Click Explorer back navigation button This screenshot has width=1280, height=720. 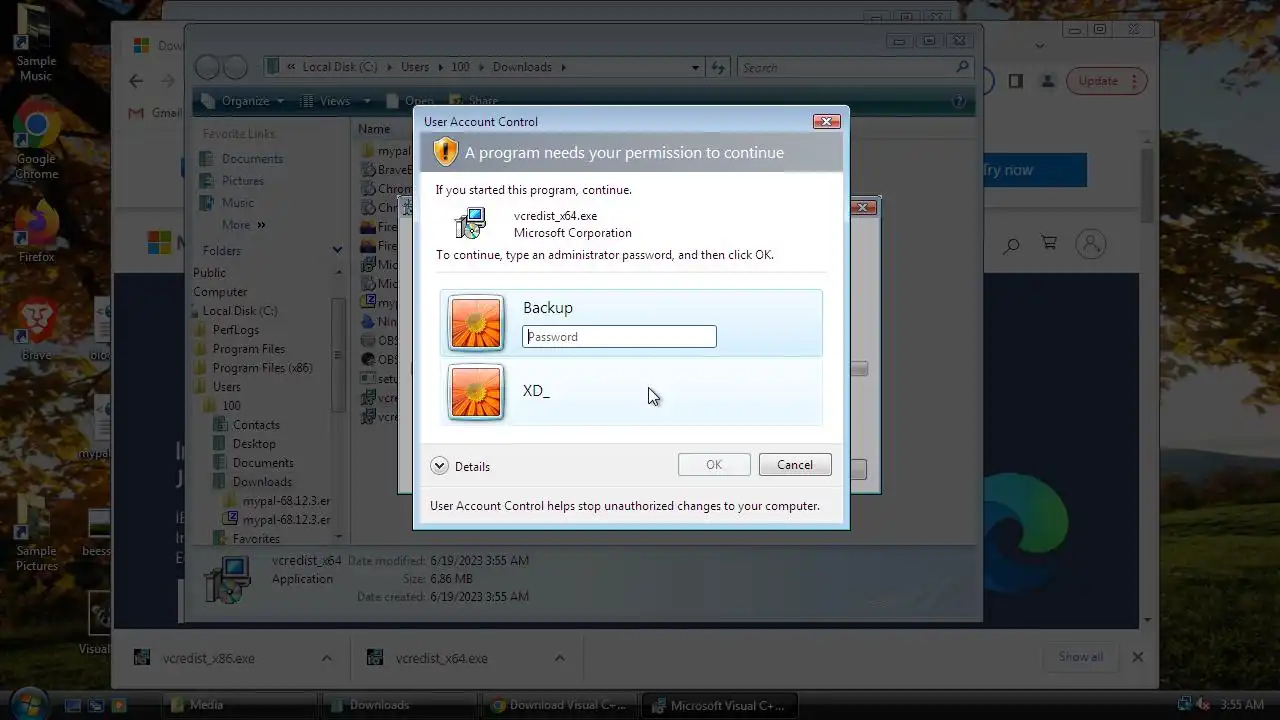point(207,68)
